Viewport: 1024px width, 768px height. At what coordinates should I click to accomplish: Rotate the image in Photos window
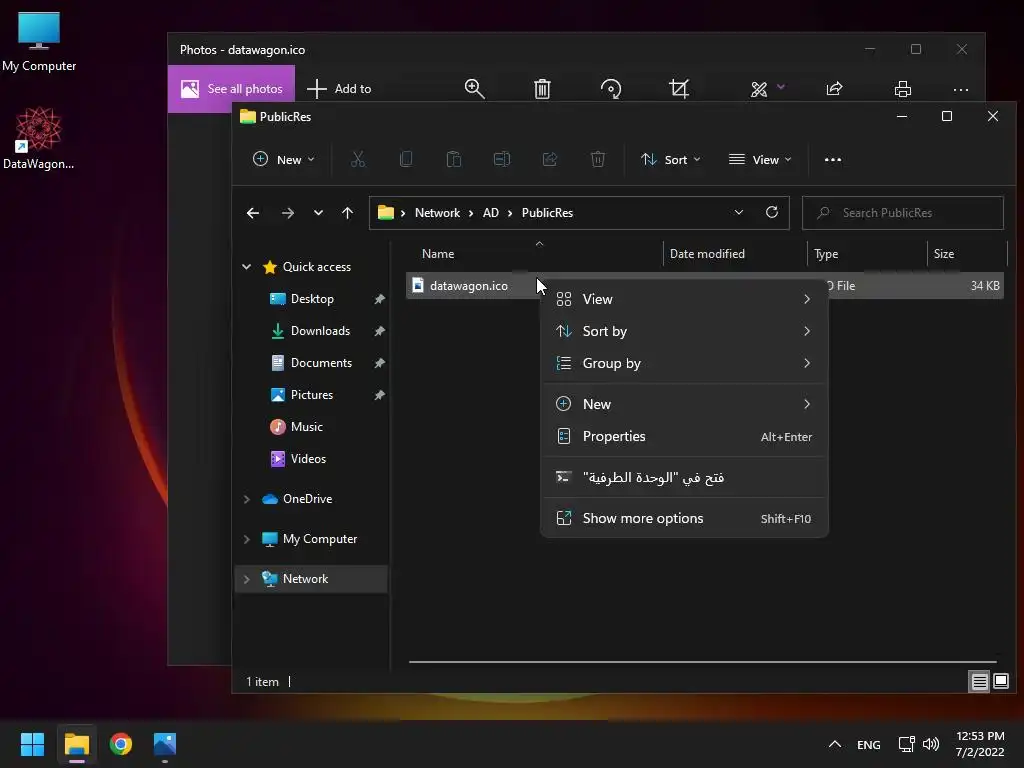coord(611,89)
